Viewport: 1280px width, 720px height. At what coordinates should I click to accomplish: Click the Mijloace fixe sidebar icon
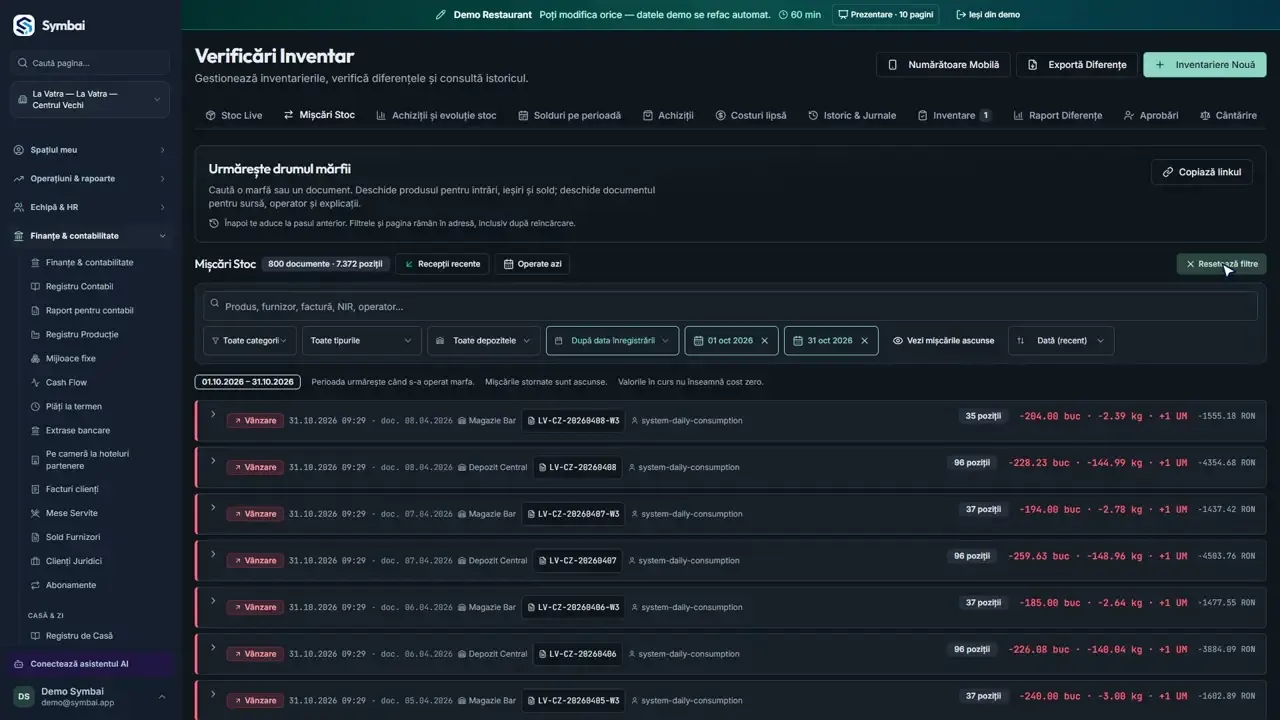[x=36, y=359]
